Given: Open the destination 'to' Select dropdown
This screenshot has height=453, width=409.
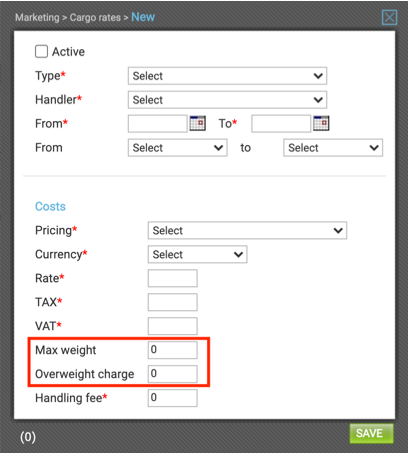Looking at the screenshot, I should (x=333, y=148).
